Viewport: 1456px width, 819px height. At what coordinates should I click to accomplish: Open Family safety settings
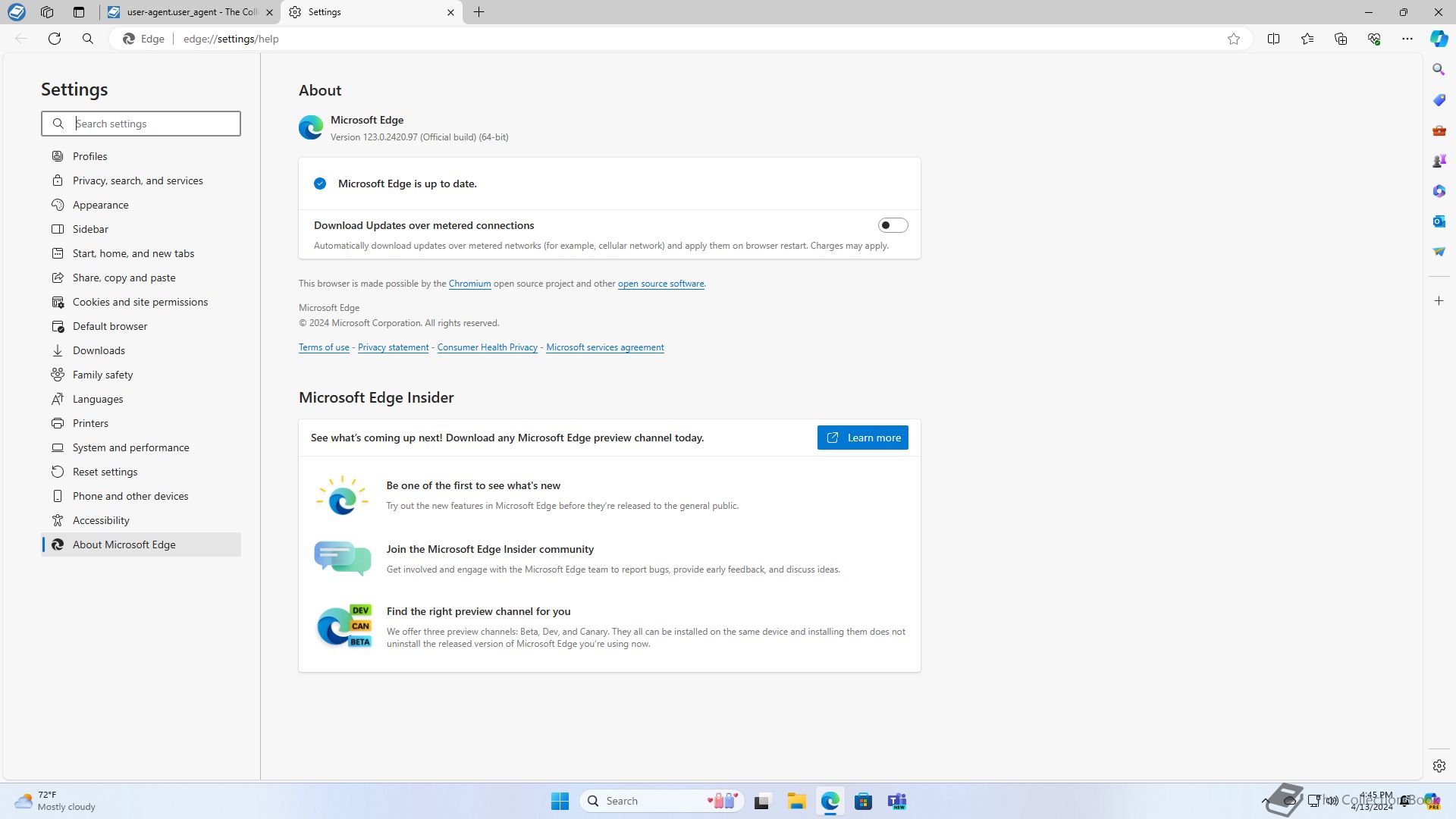[x=141, y=375]
